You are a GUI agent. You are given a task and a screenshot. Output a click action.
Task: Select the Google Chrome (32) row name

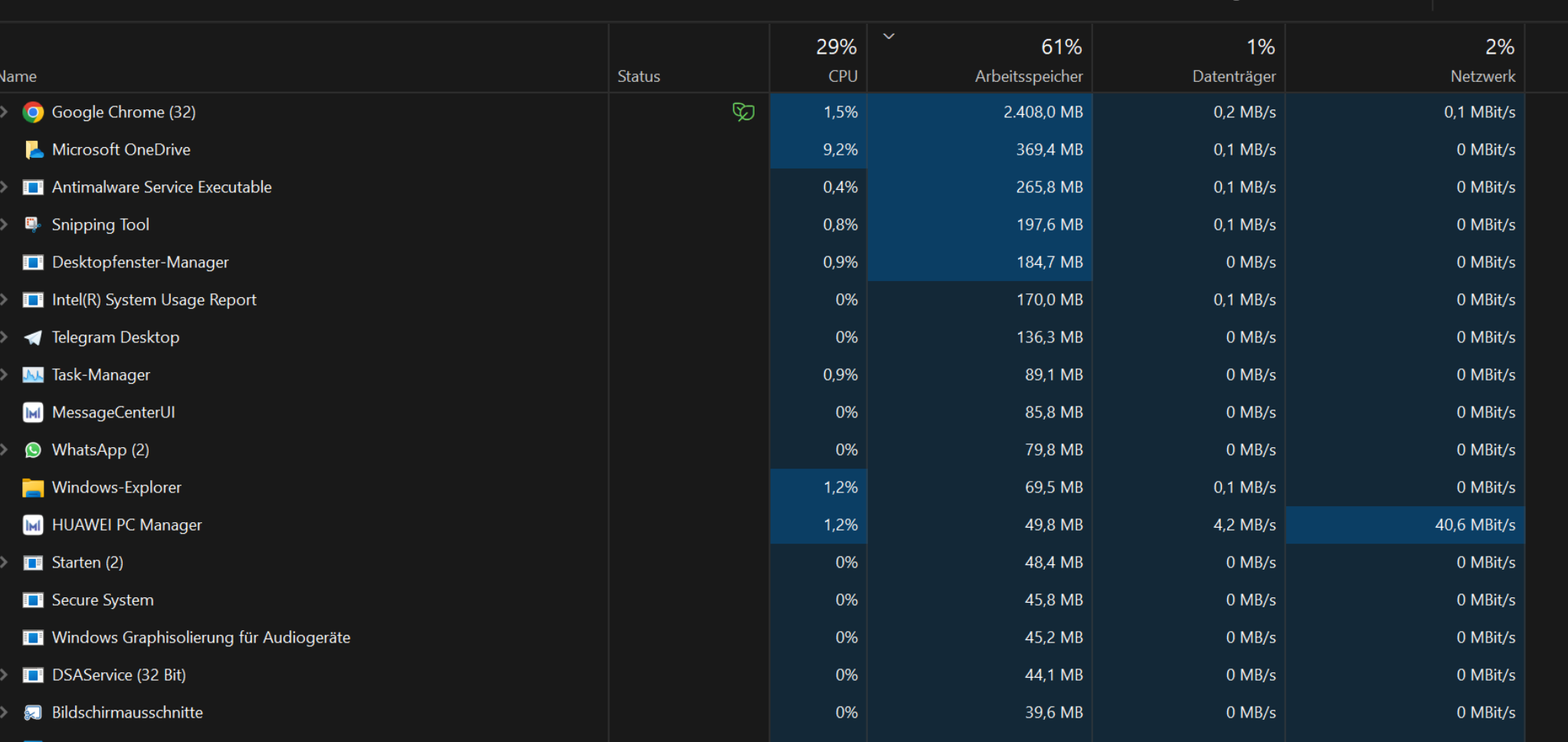(x=124, y=112)
